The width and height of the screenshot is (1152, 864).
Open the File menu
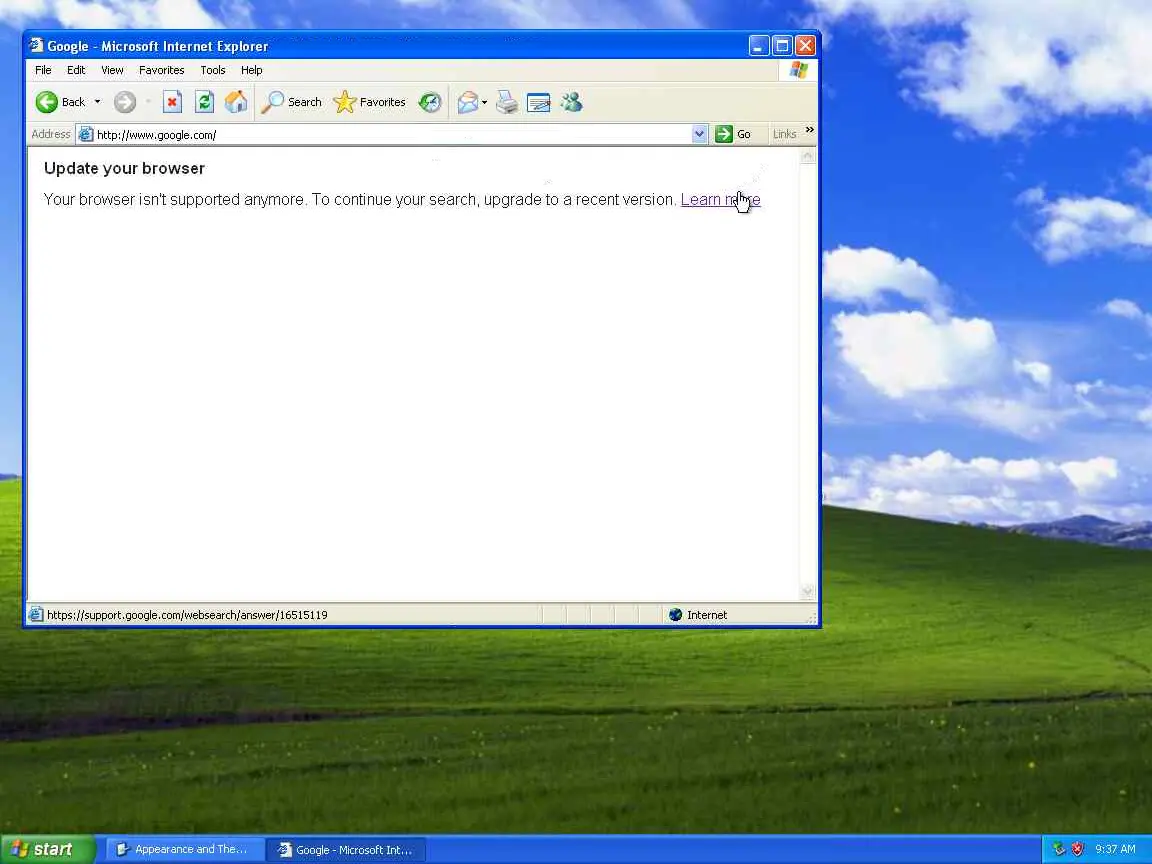pyautogui.click(x=43, y=70)
